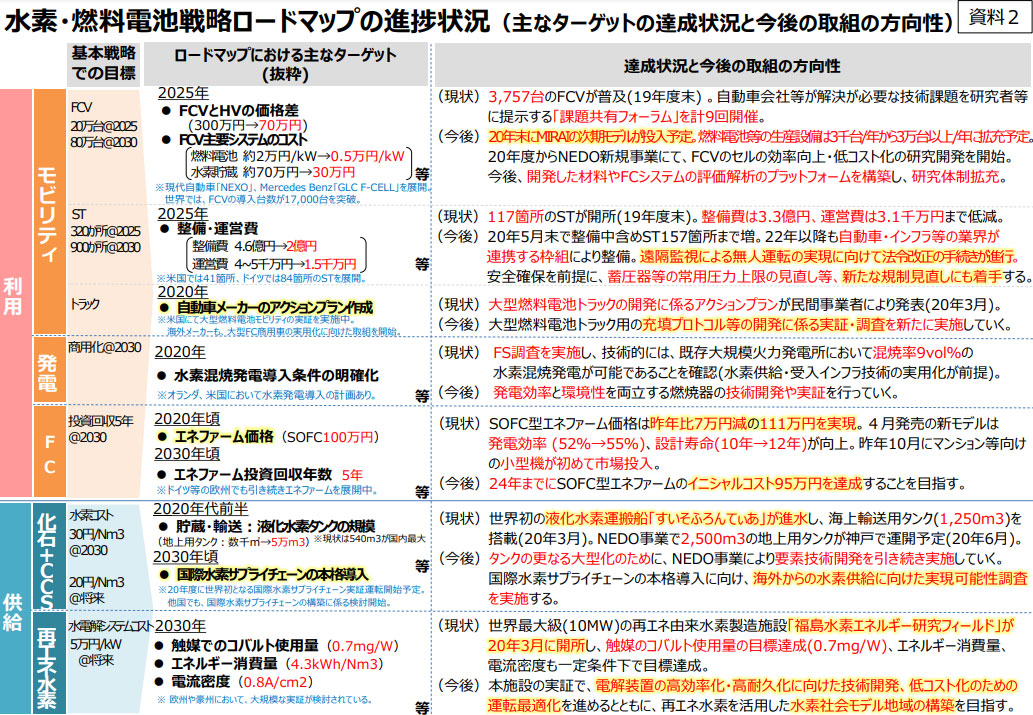Click 貯蔵・輸送:液化水素タンクの規模 bullet
The image size is (1033, 715).
coord(267,526)
